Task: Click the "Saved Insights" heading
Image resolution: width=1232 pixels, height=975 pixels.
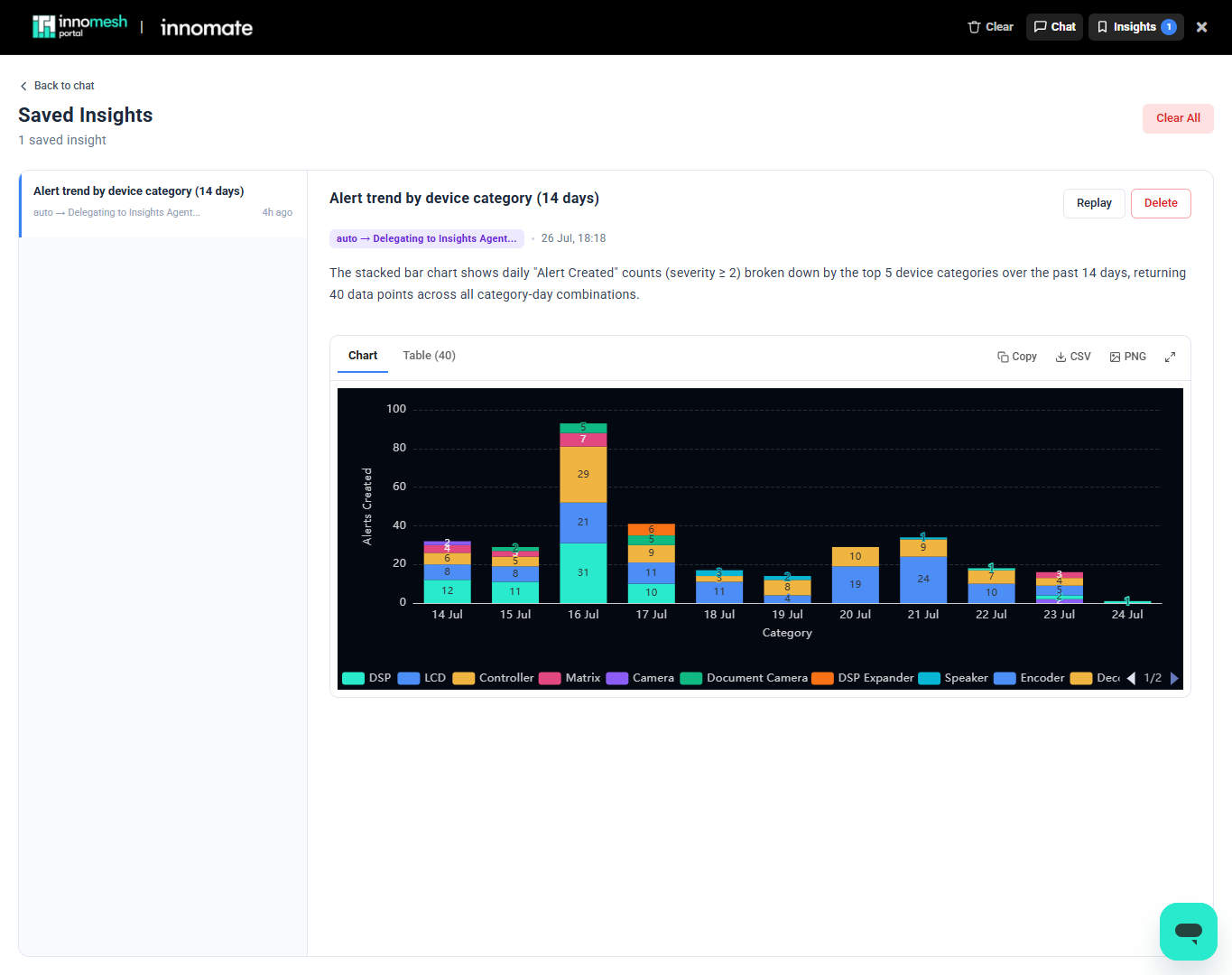Action: [x=86, y=116]
